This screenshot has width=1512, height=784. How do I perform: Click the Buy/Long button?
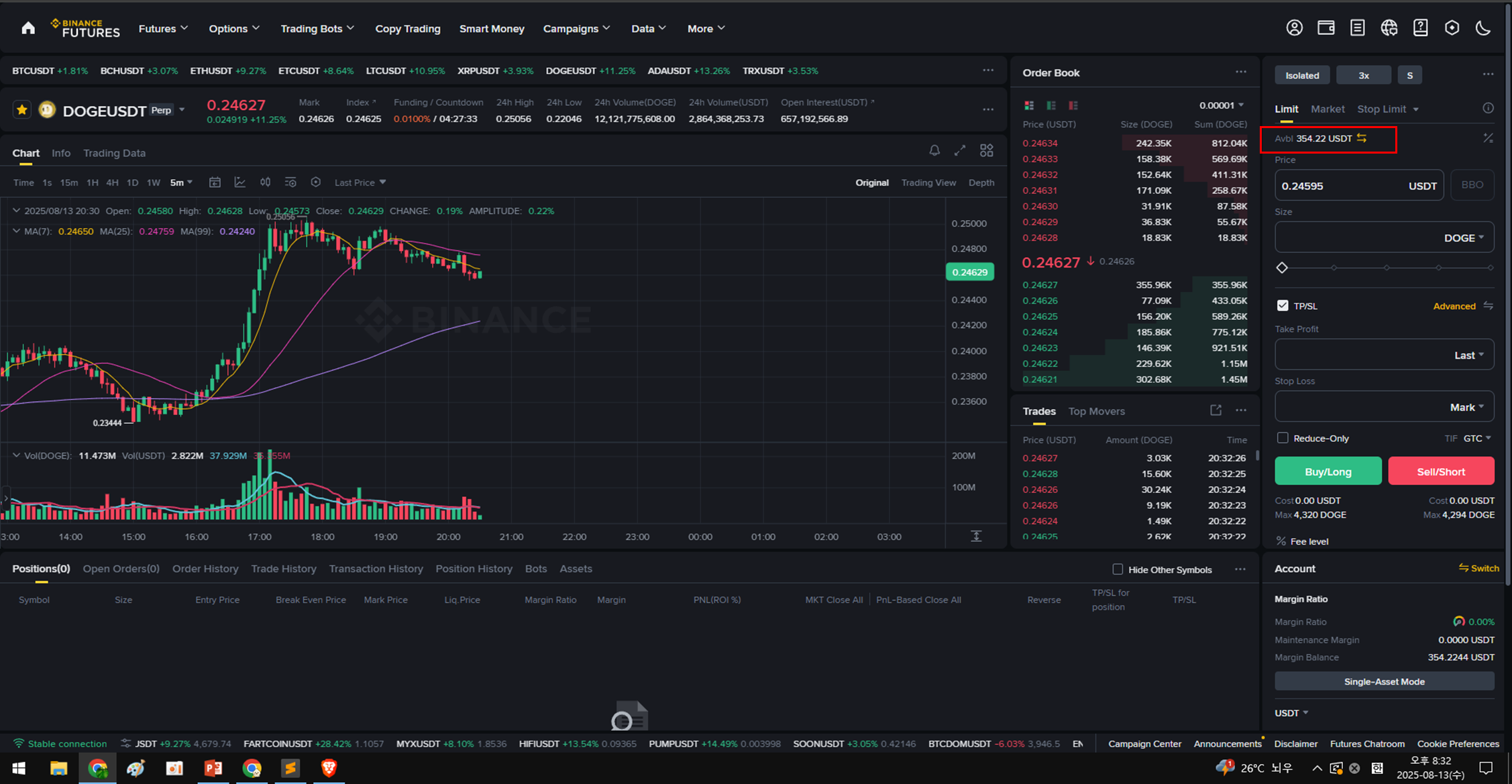[1328, 471]
